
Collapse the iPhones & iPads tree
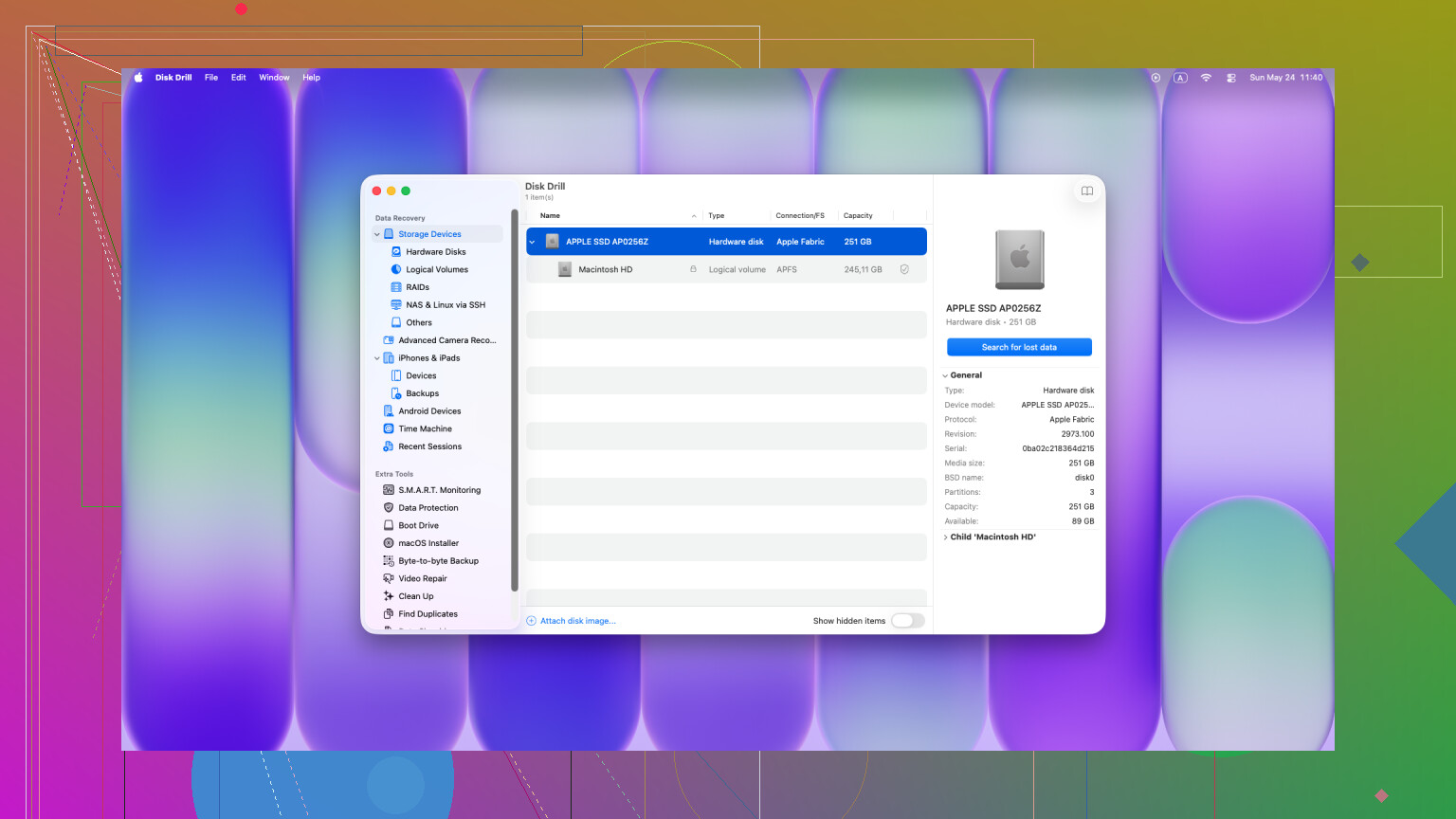click(x=377, y=358)
